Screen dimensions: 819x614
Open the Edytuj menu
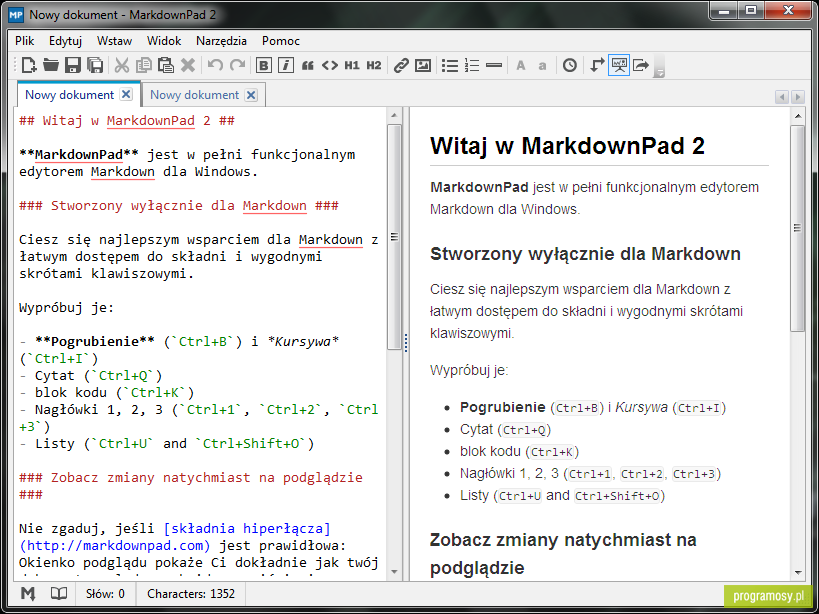click(65, 41)
